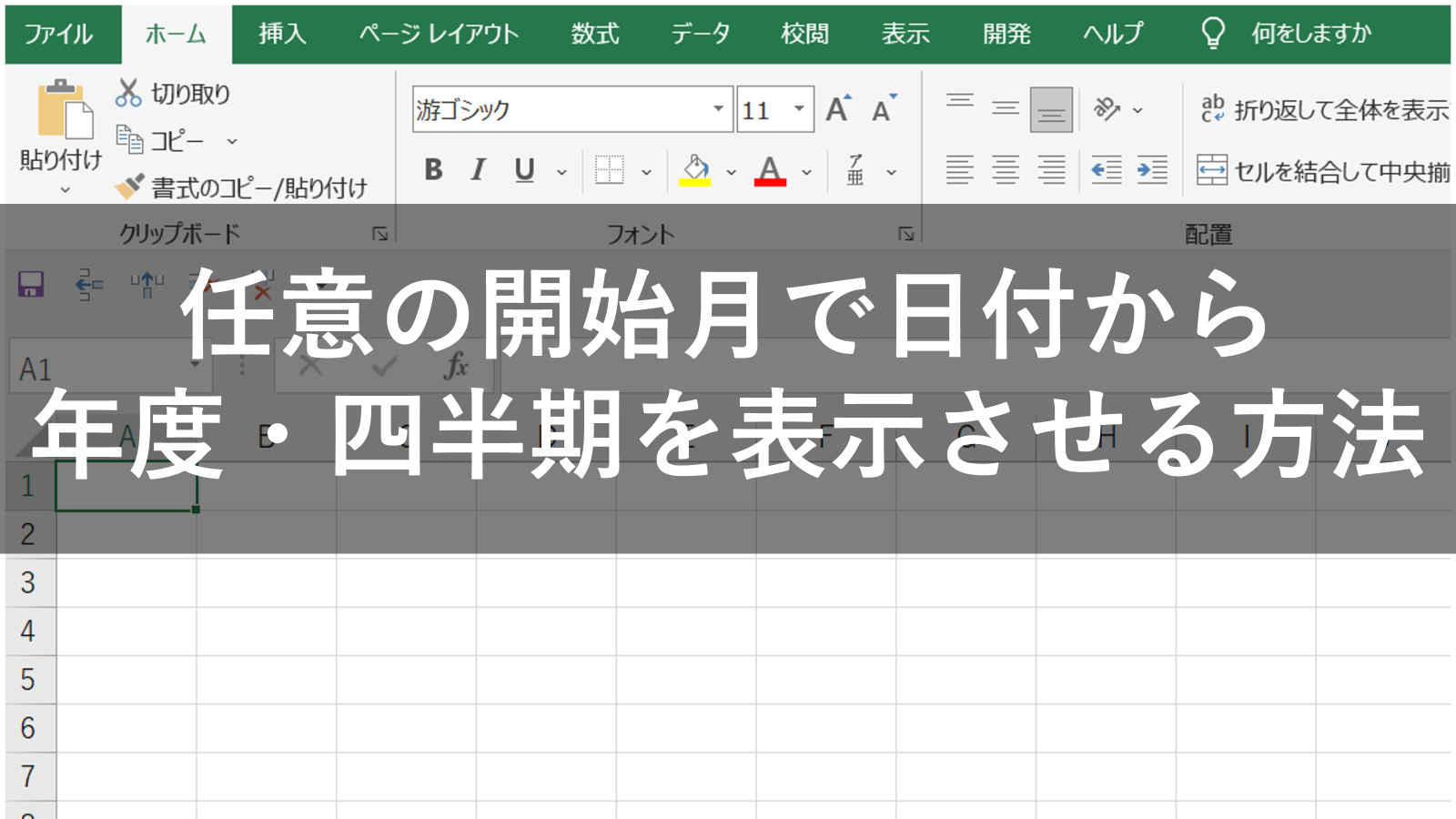Open the ファイル tab

pos(58,35)
